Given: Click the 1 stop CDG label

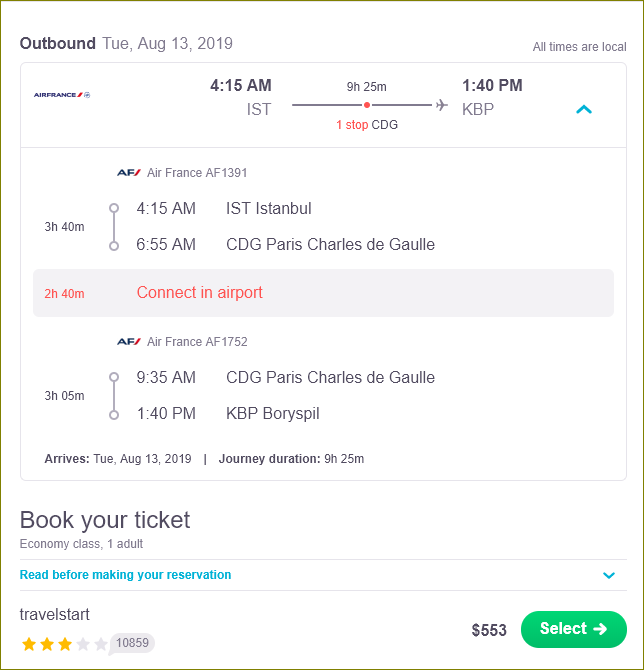Looking at the screenshot, I should click(367, 125).
